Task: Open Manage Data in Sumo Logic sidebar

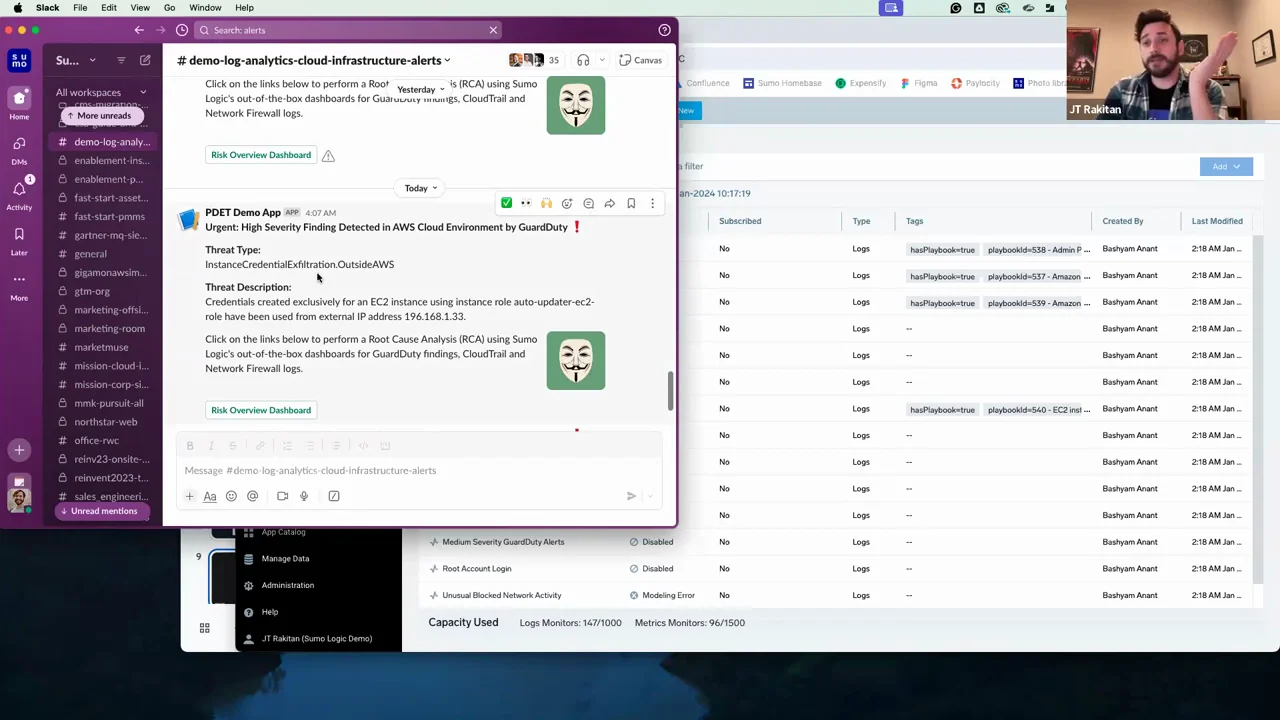Action: pyautogui.click(x=285, y=559)
